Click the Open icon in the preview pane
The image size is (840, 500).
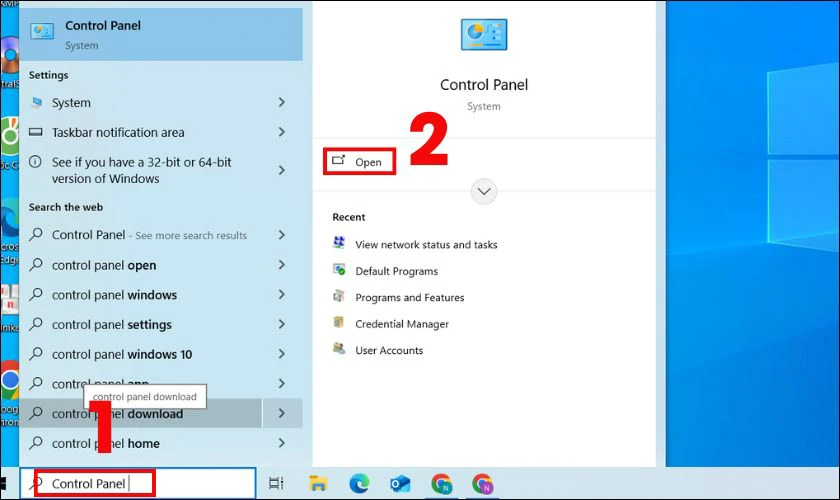click(x=339, y=160)
